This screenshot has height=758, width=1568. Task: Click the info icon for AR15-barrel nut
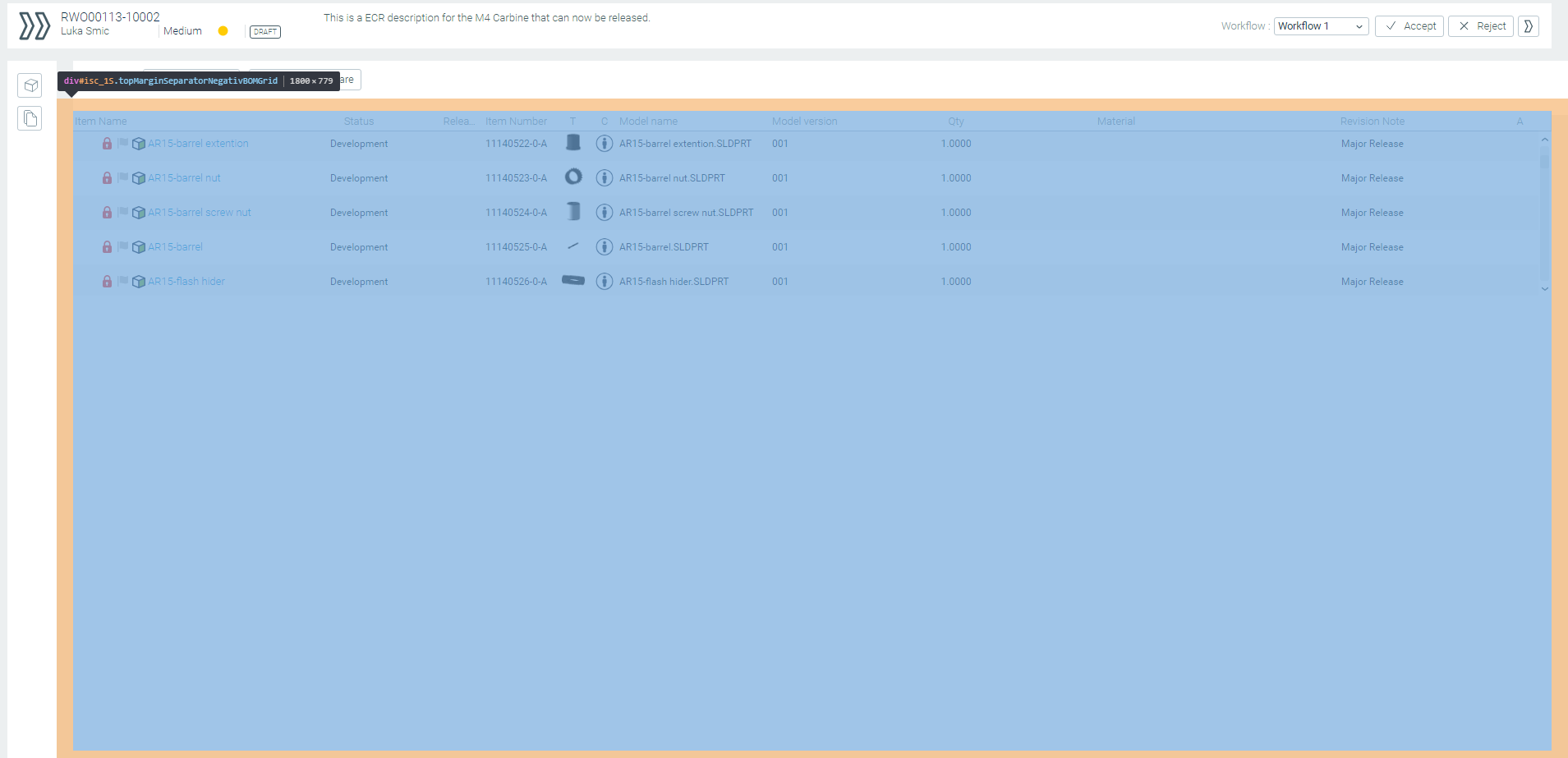point(604,178)
